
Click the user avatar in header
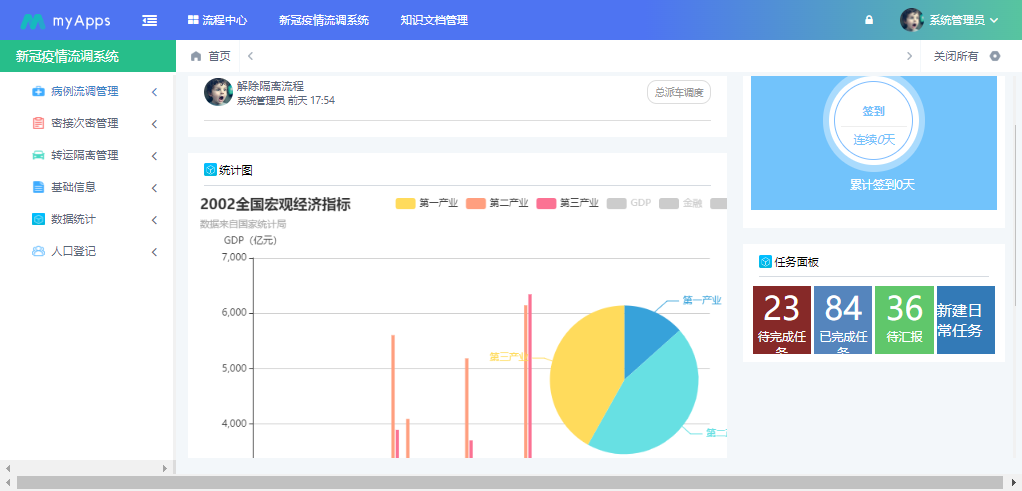click(911, 20)
